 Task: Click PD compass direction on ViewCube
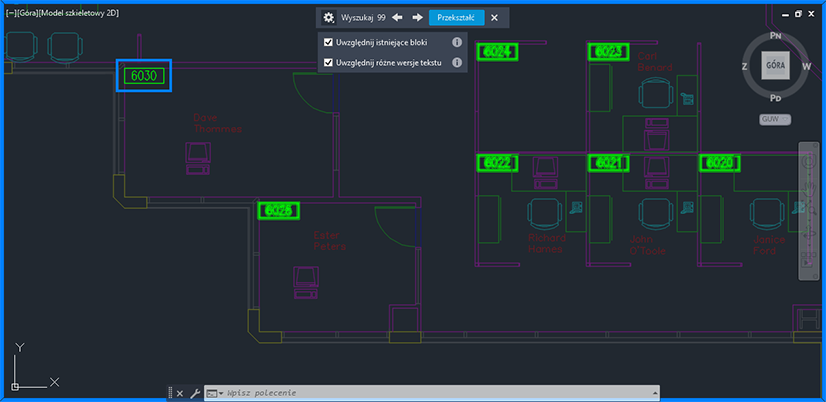775,98
